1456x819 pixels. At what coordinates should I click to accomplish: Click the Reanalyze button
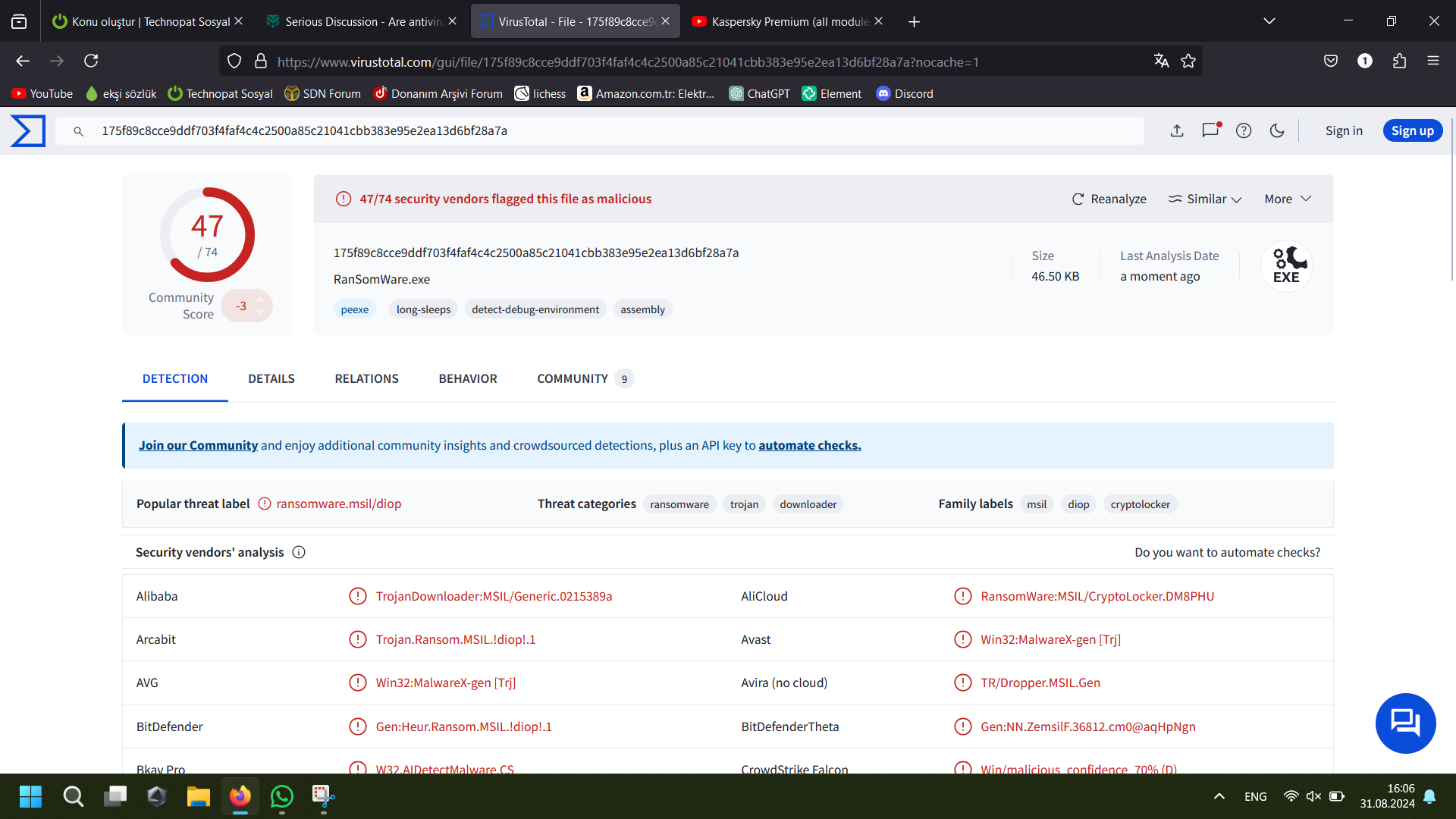1109,199
